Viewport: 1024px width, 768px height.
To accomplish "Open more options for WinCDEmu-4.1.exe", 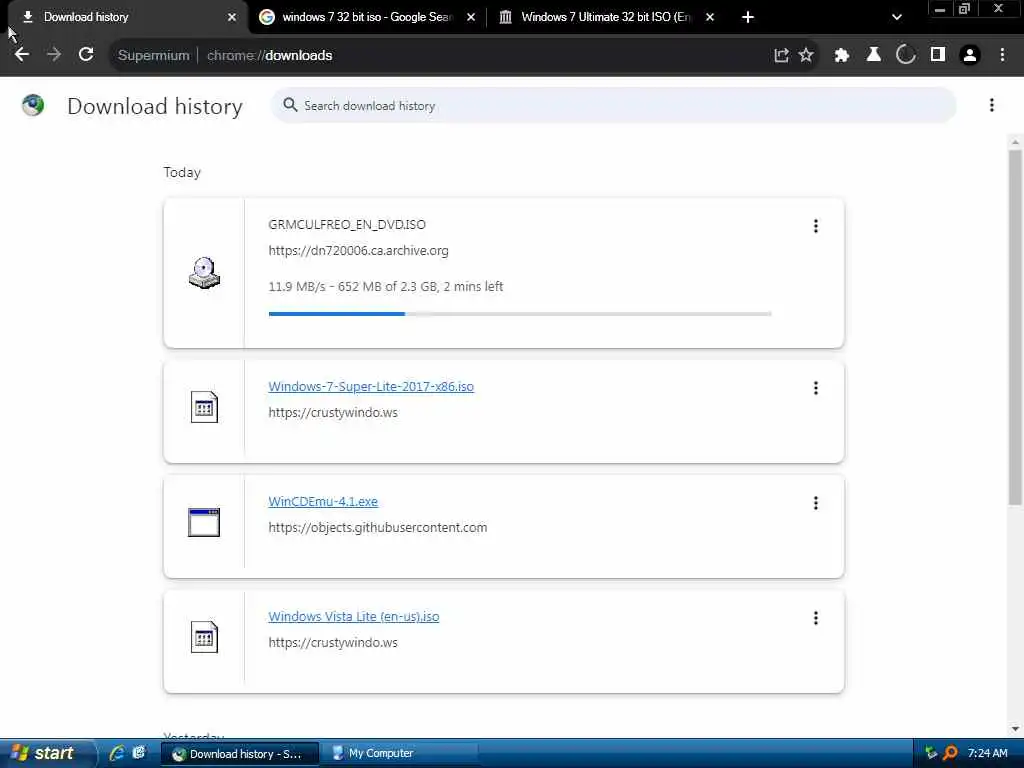I will coord(816,503).
